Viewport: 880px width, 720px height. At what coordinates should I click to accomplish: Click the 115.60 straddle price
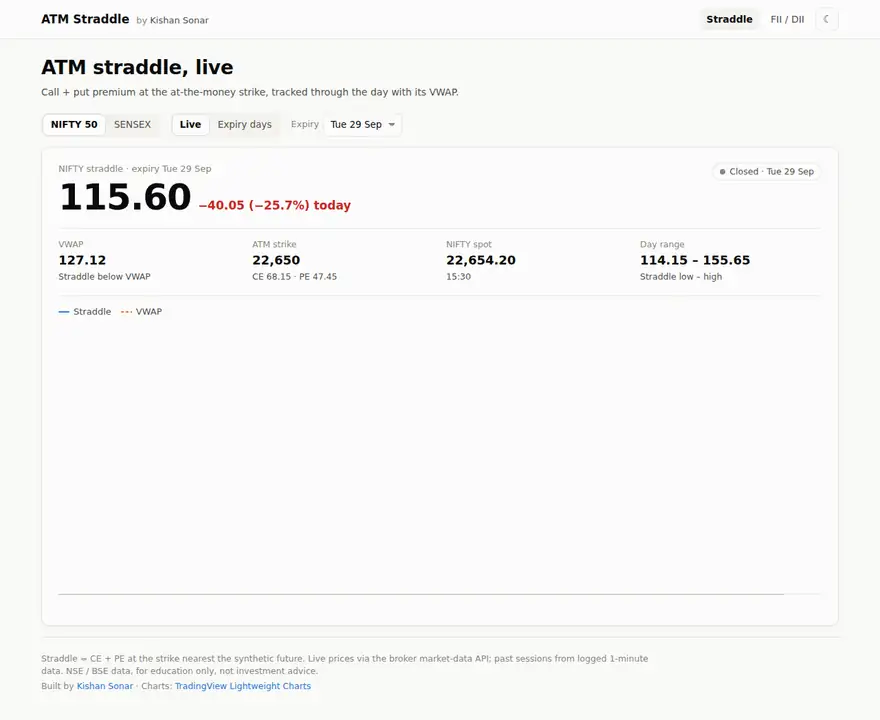pos(125,197)
